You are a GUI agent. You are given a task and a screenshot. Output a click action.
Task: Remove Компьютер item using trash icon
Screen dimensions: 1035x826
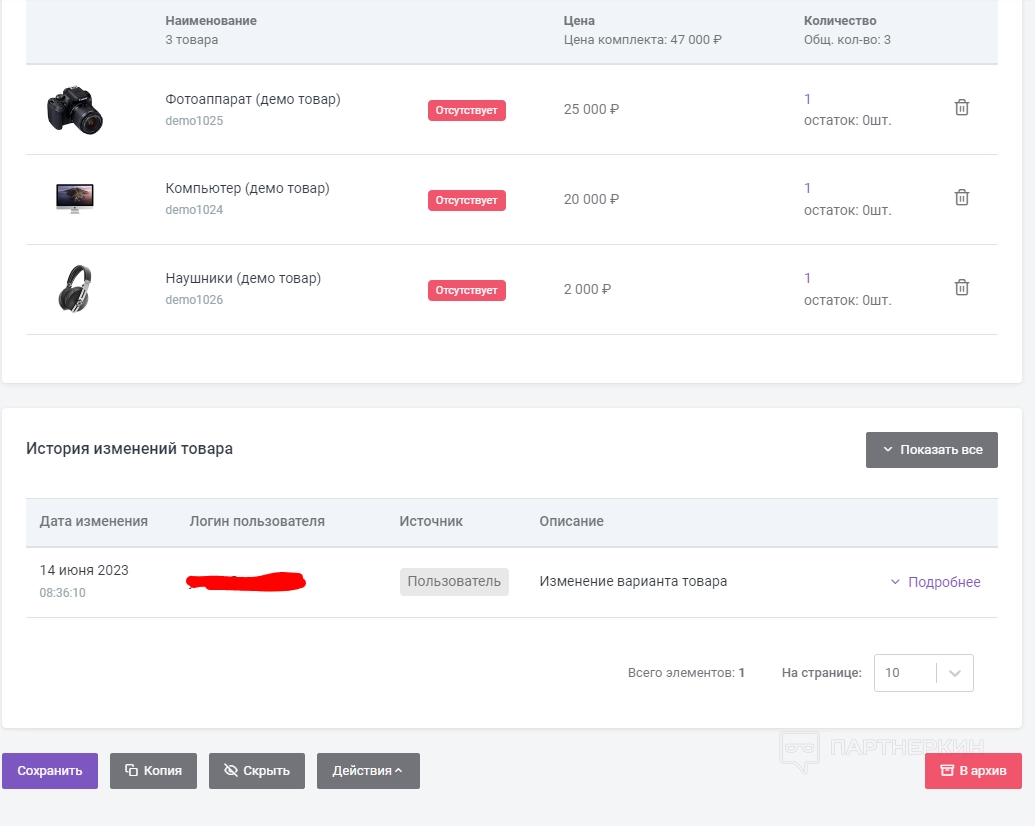tap(961, 198)
